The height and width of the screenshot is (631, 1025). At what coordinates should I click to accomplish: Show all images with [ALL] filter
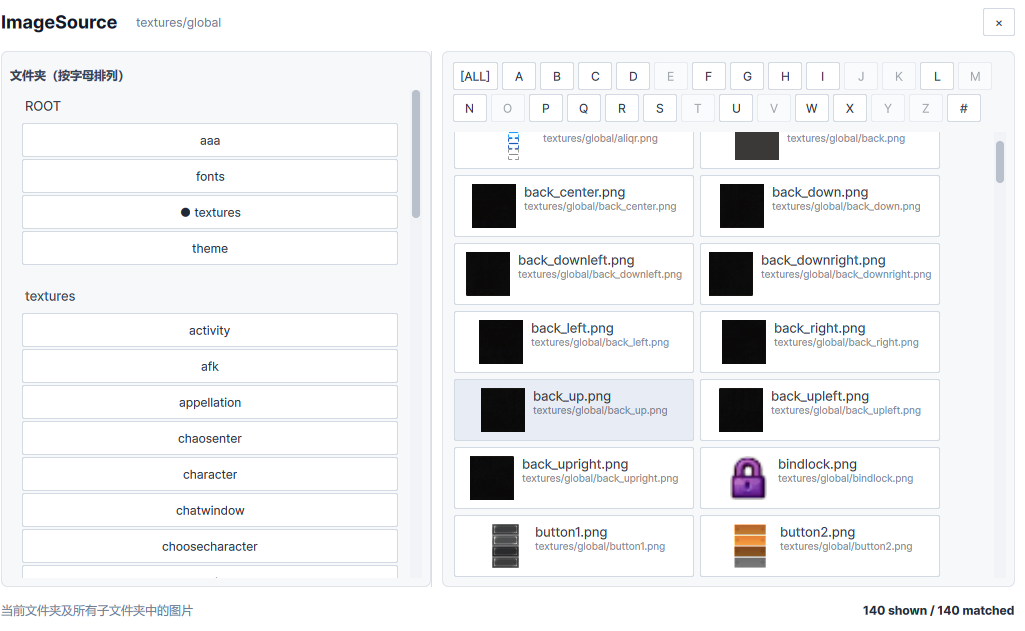tap(475, 77)
